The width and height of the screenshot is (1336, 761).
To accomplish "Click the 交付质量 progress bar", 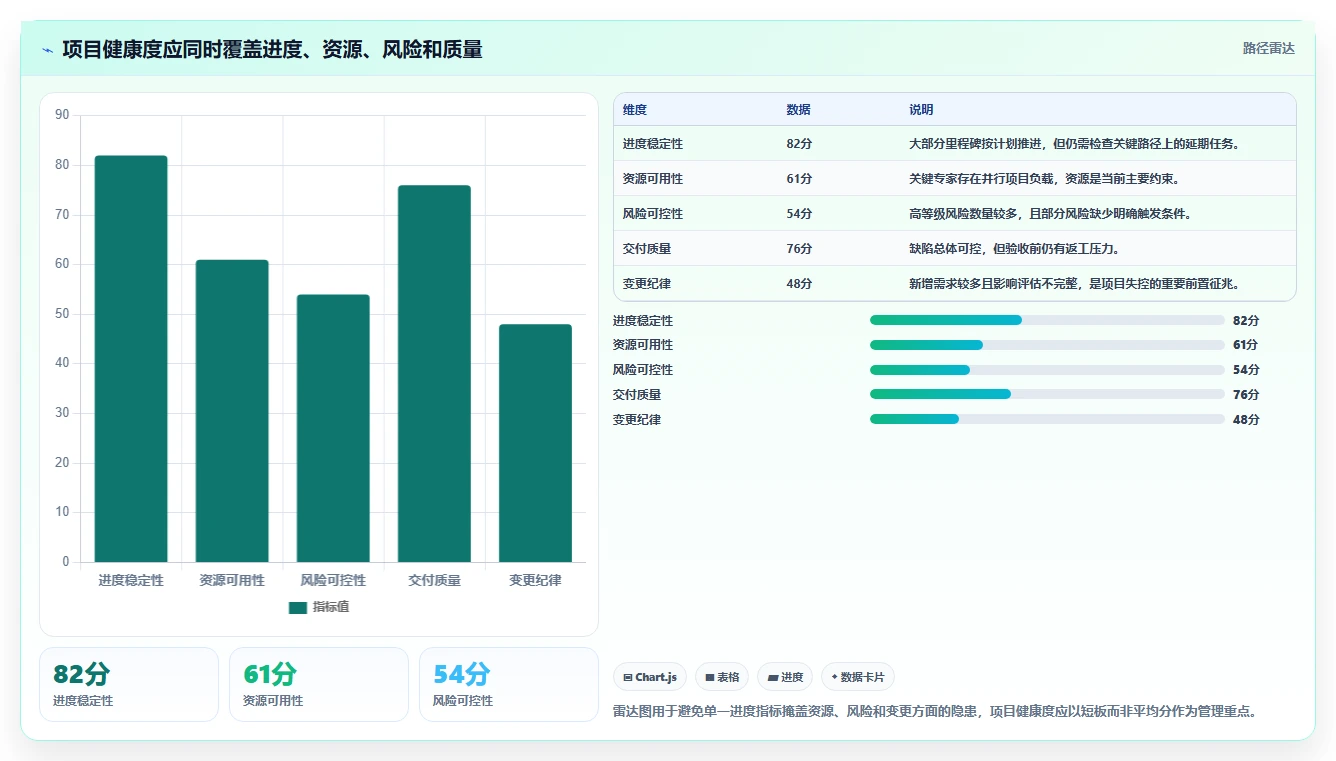I will pos(1047,394).
